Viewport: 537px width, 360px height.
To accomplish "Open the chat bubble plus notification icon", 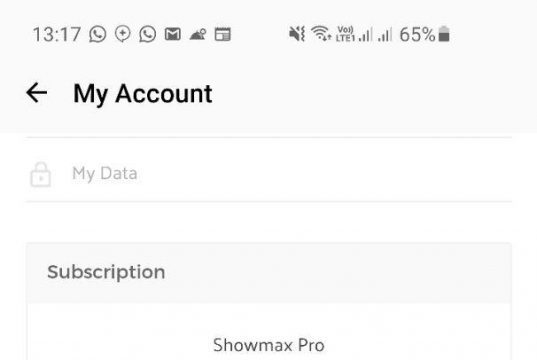I will [123, 34].
